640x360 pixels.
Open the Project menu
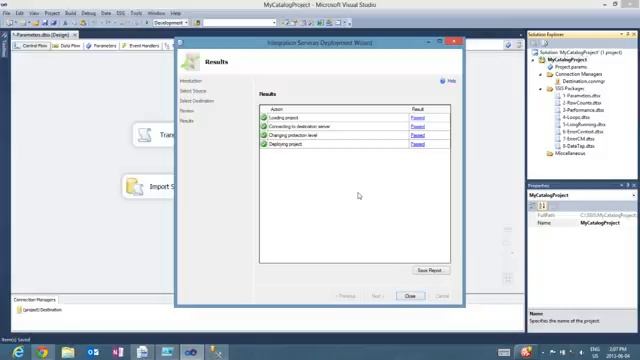[x=52, y=13]
